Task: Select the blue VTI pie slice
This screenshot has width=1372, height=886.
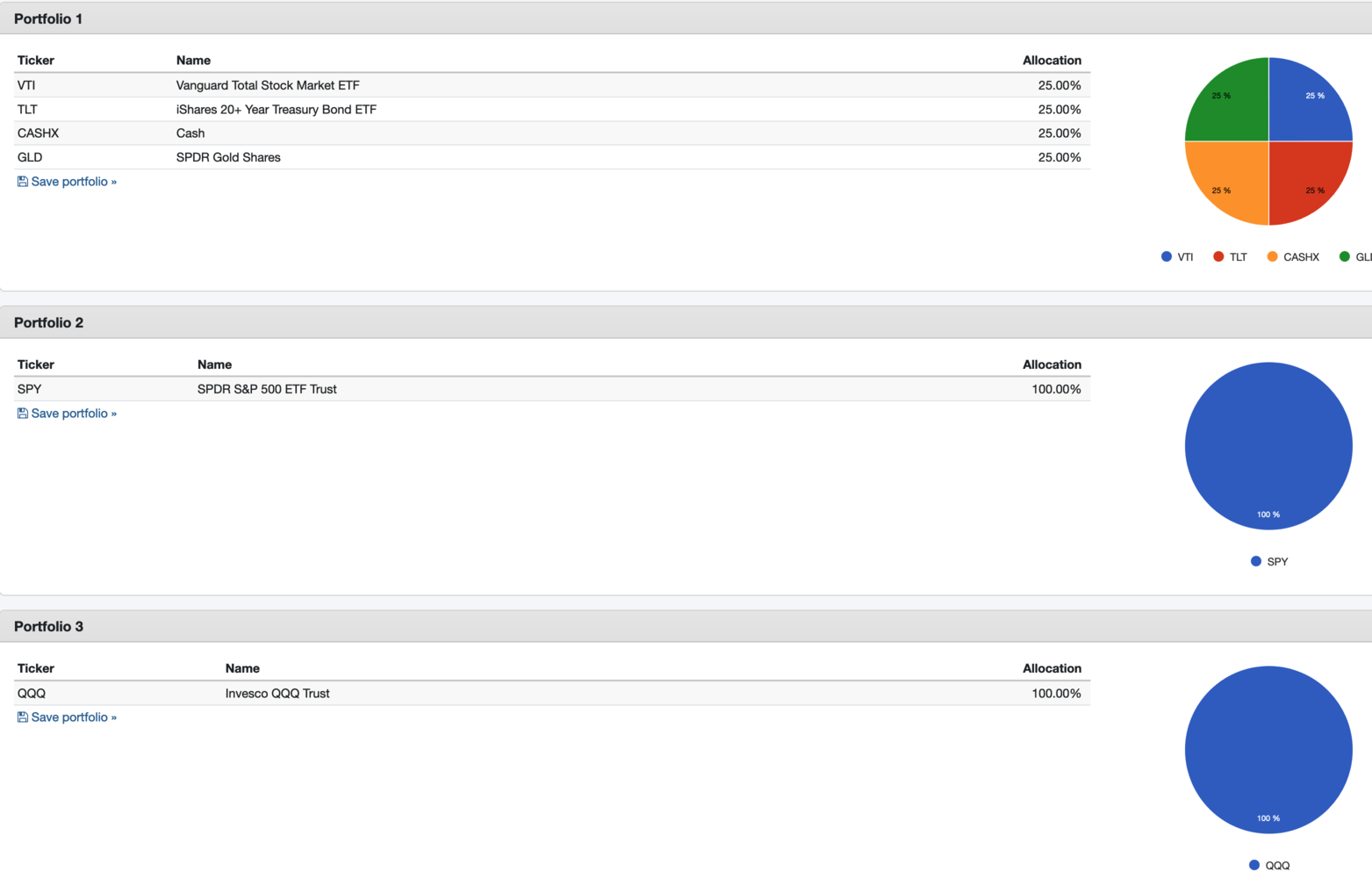Action: [1308, 101]
